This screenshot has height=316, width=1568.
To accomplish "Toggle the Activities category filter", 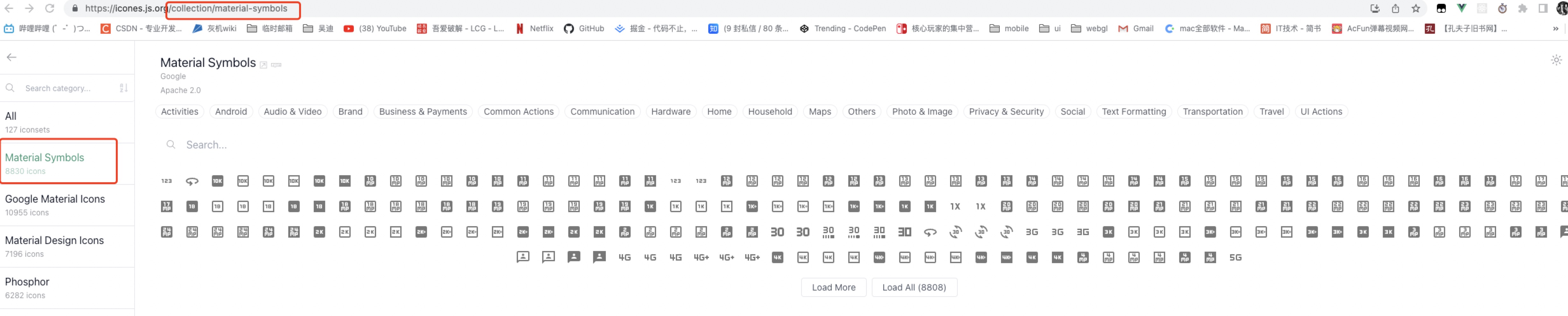I will point(179,111).
